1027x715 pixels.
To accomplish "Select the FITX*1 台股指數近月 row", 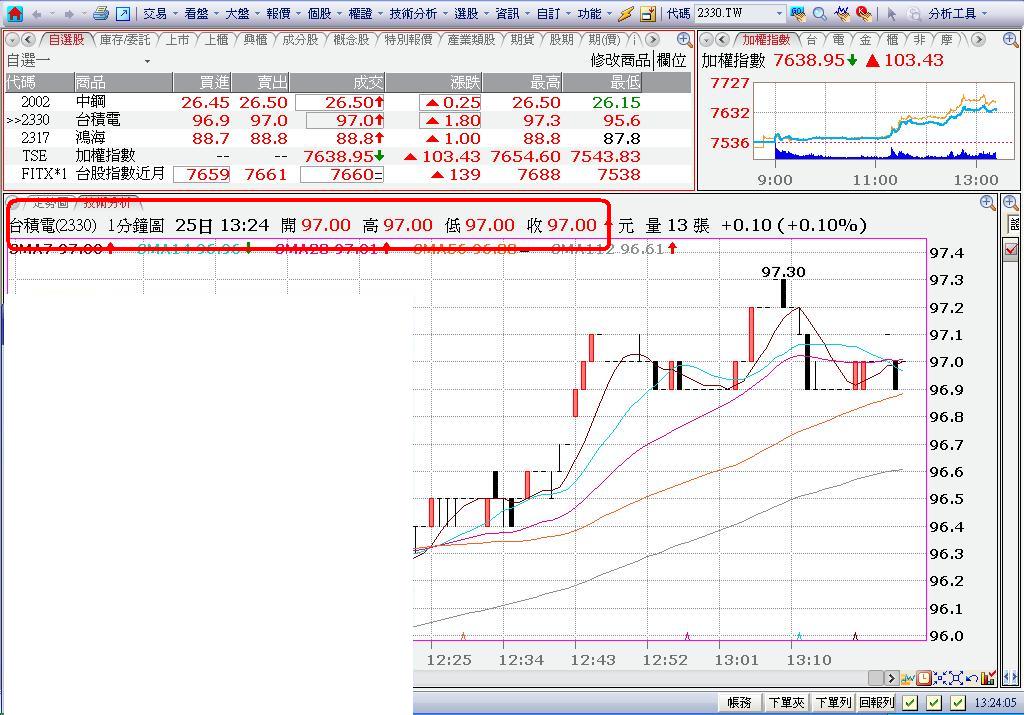I will coord(348,174).
